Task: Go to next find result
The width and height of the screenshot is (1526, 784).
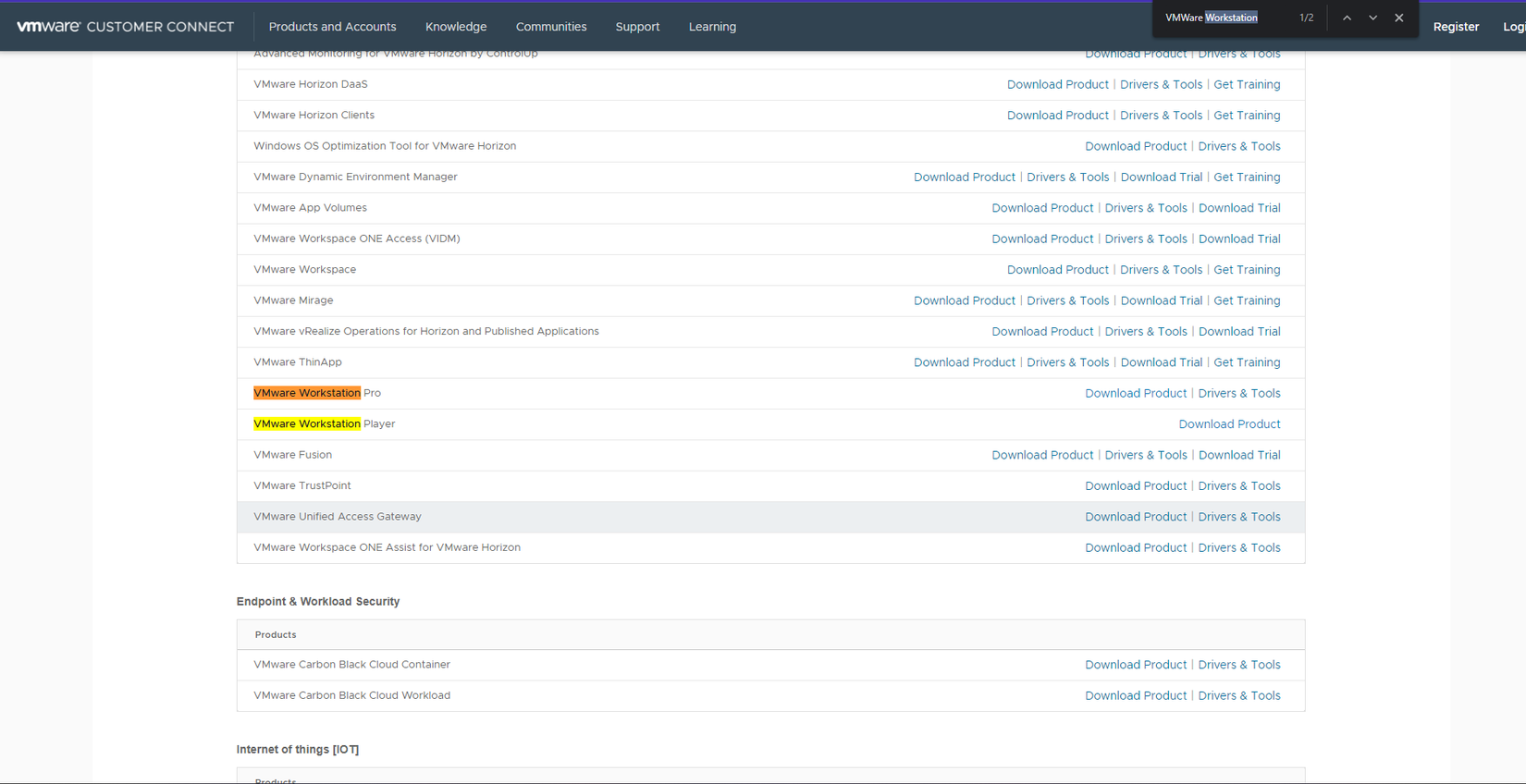Action: 1372,18
